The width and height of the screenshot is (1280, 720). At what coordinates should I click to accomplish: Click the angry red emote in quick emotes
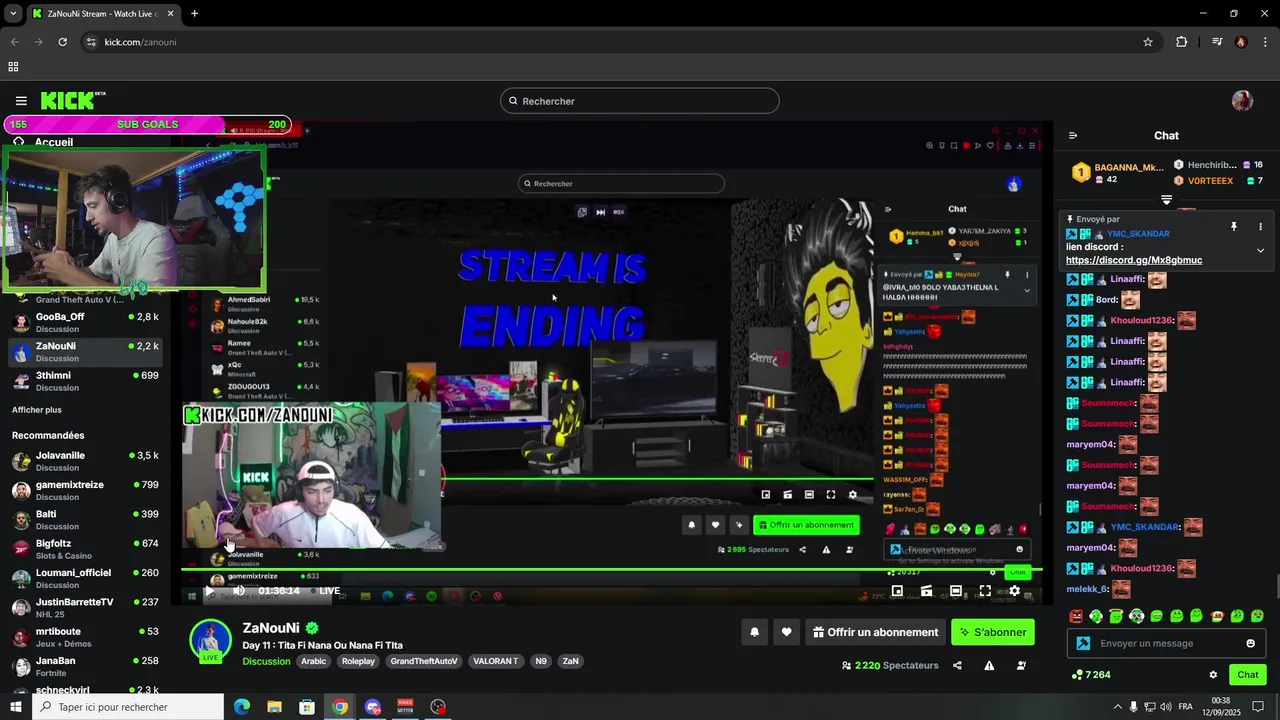point(1076,616)
